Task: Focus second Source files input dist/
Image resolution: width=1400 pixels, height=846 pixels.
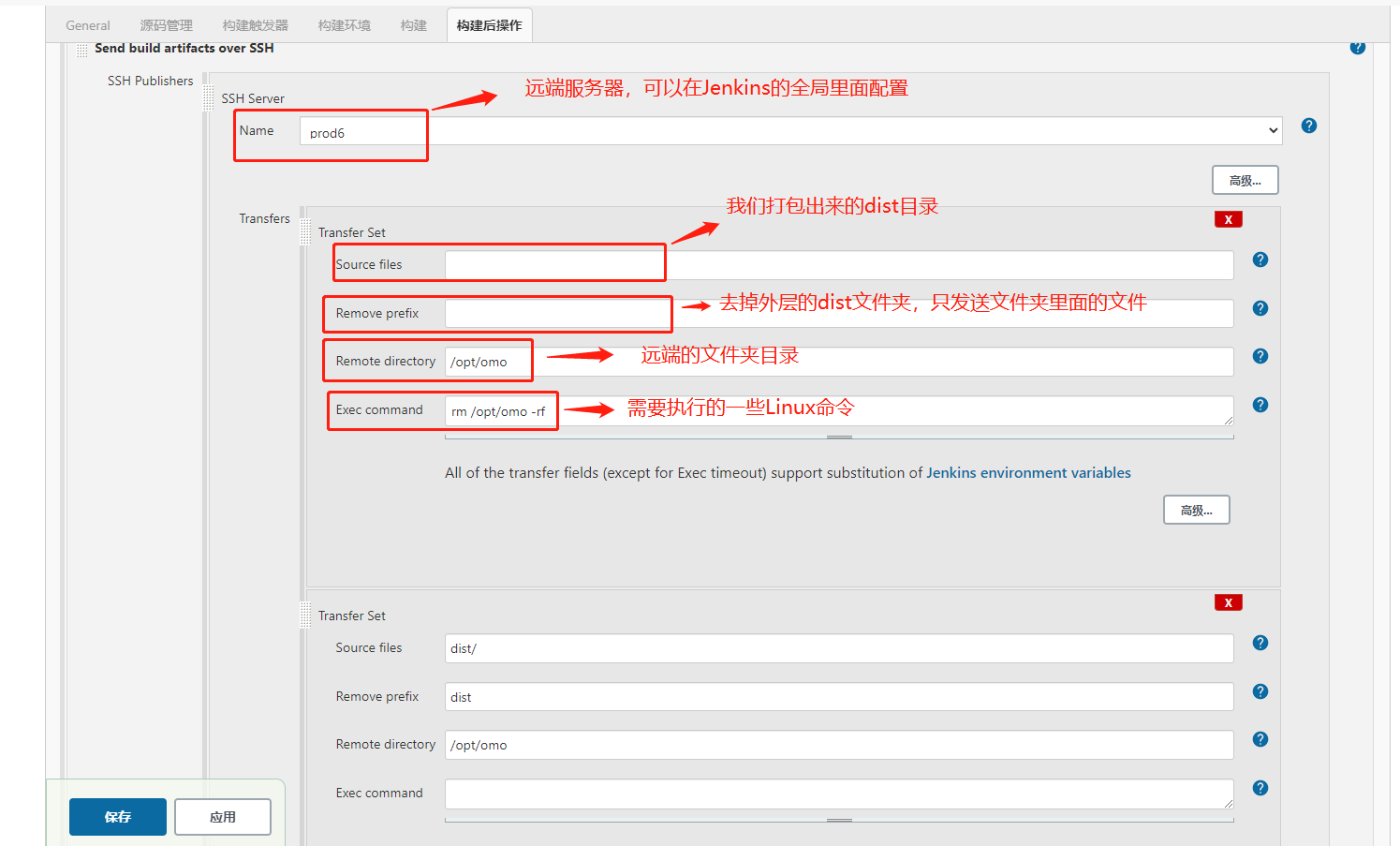Action: (x=839, y=648)
